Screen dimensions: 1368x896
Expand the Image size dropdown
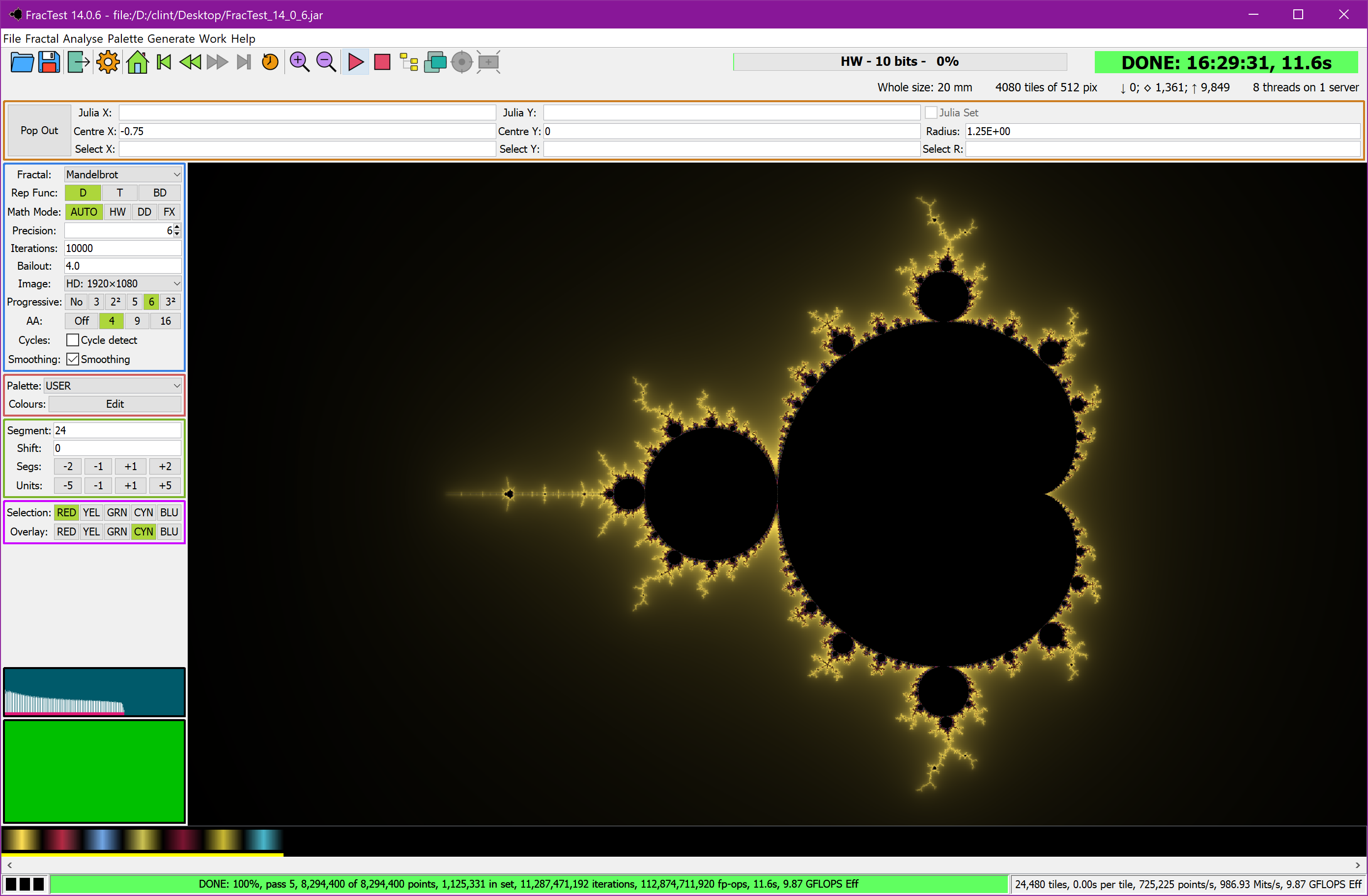point(122,283)
